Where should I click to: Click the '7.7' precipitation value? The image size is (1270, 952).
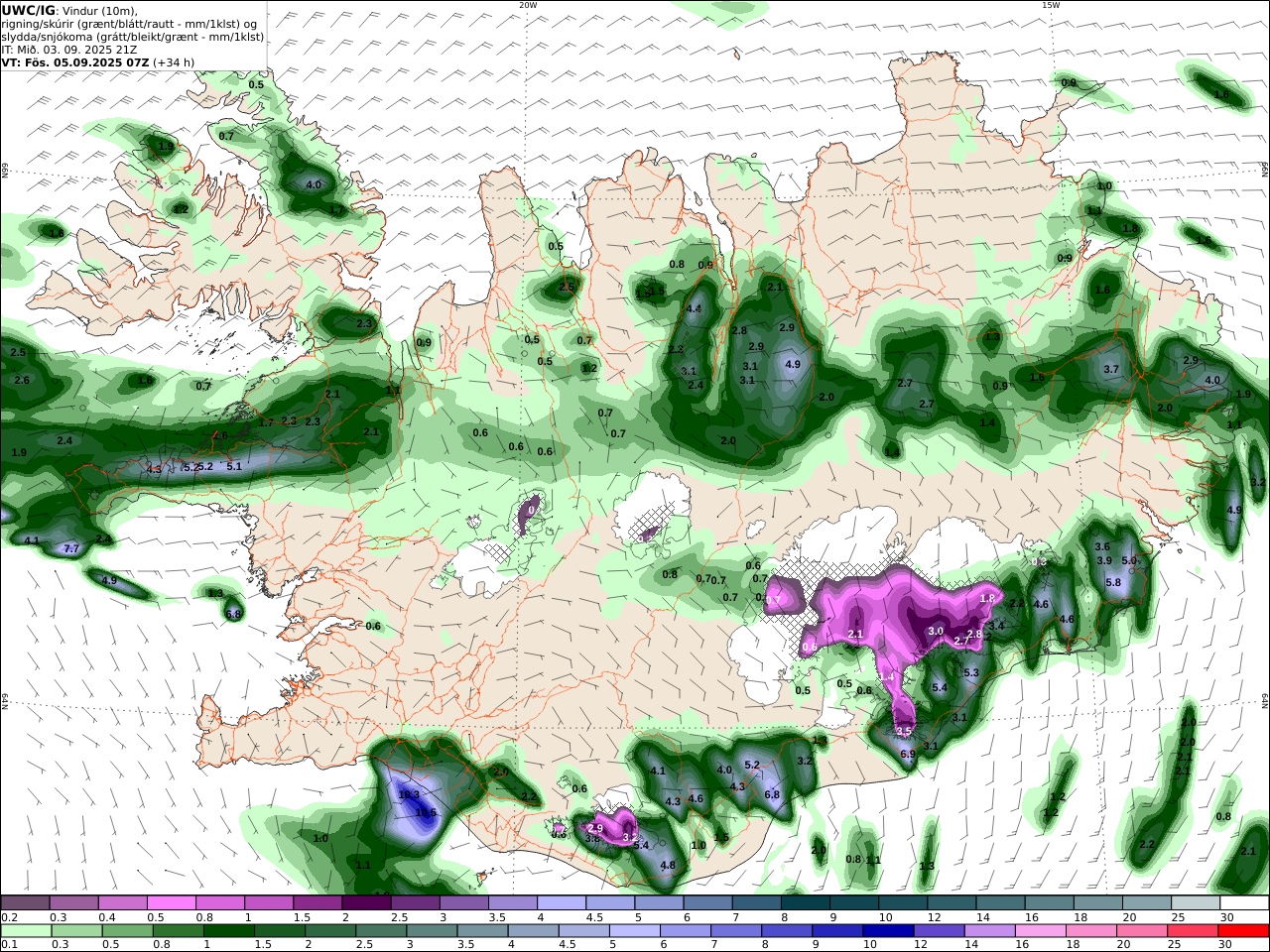pos(71,548)
